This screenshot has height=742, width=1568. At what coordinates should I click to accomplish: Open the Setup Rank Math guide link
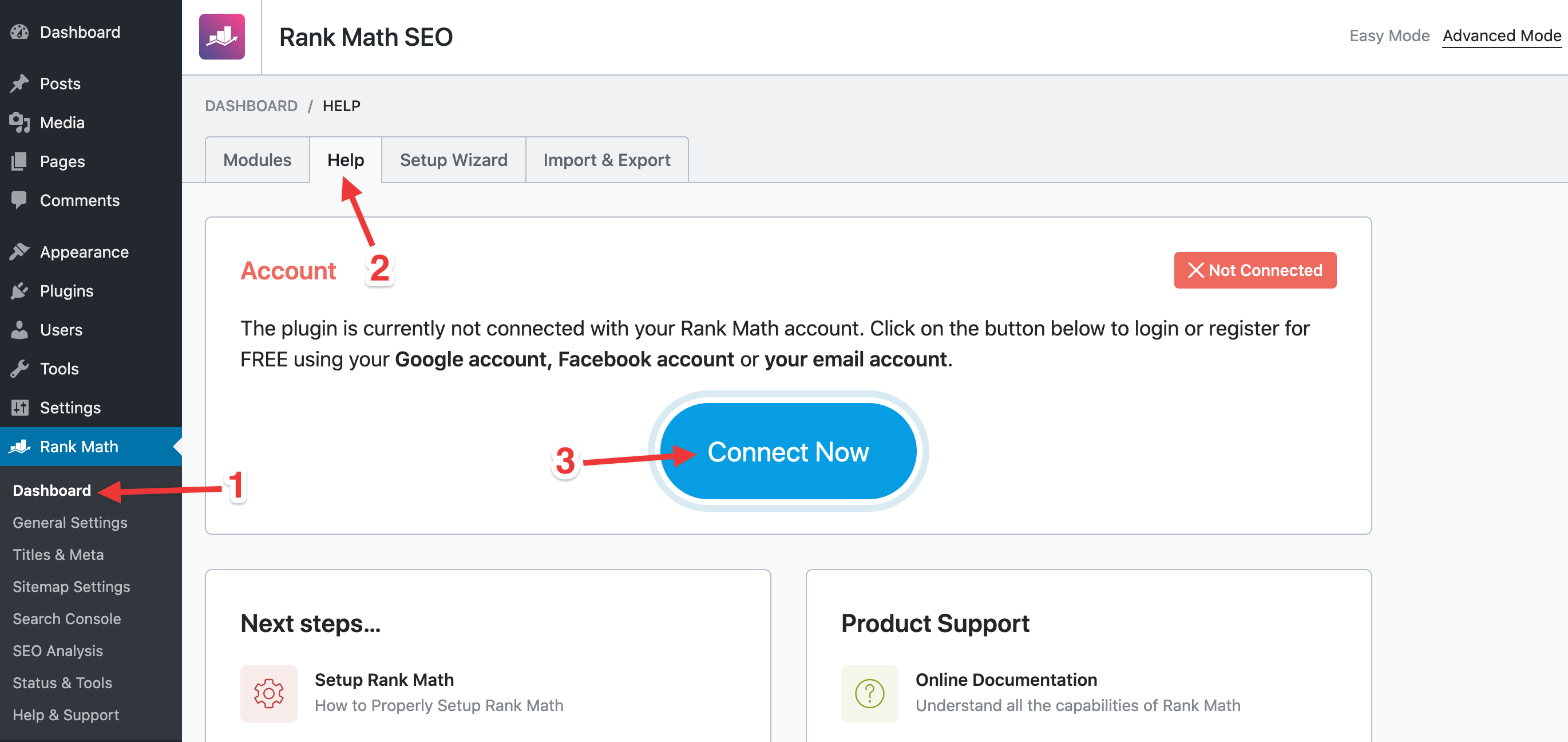coord(384,679)
